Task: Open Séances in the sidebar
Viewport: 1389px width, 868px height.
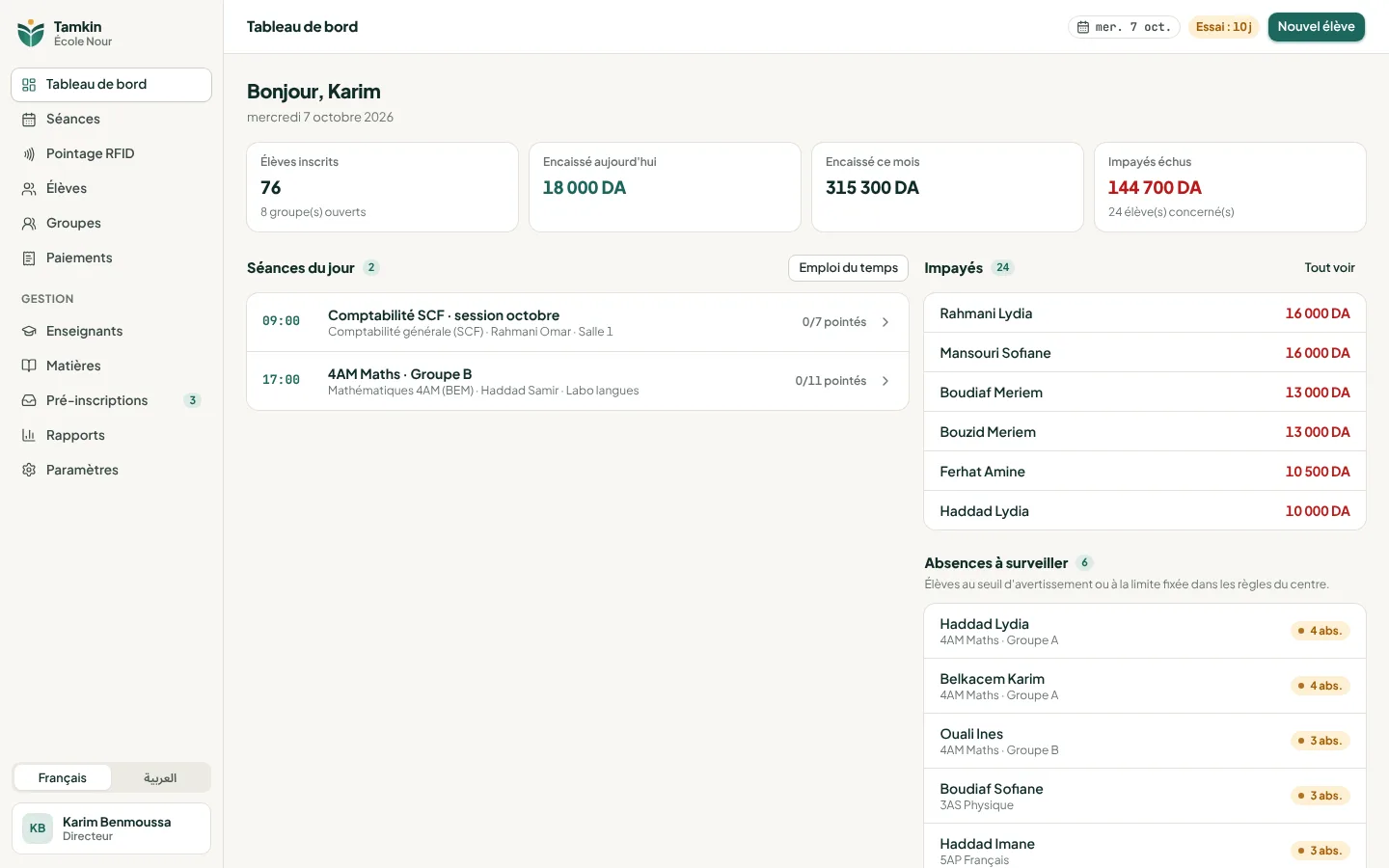Action: [111, 120]
